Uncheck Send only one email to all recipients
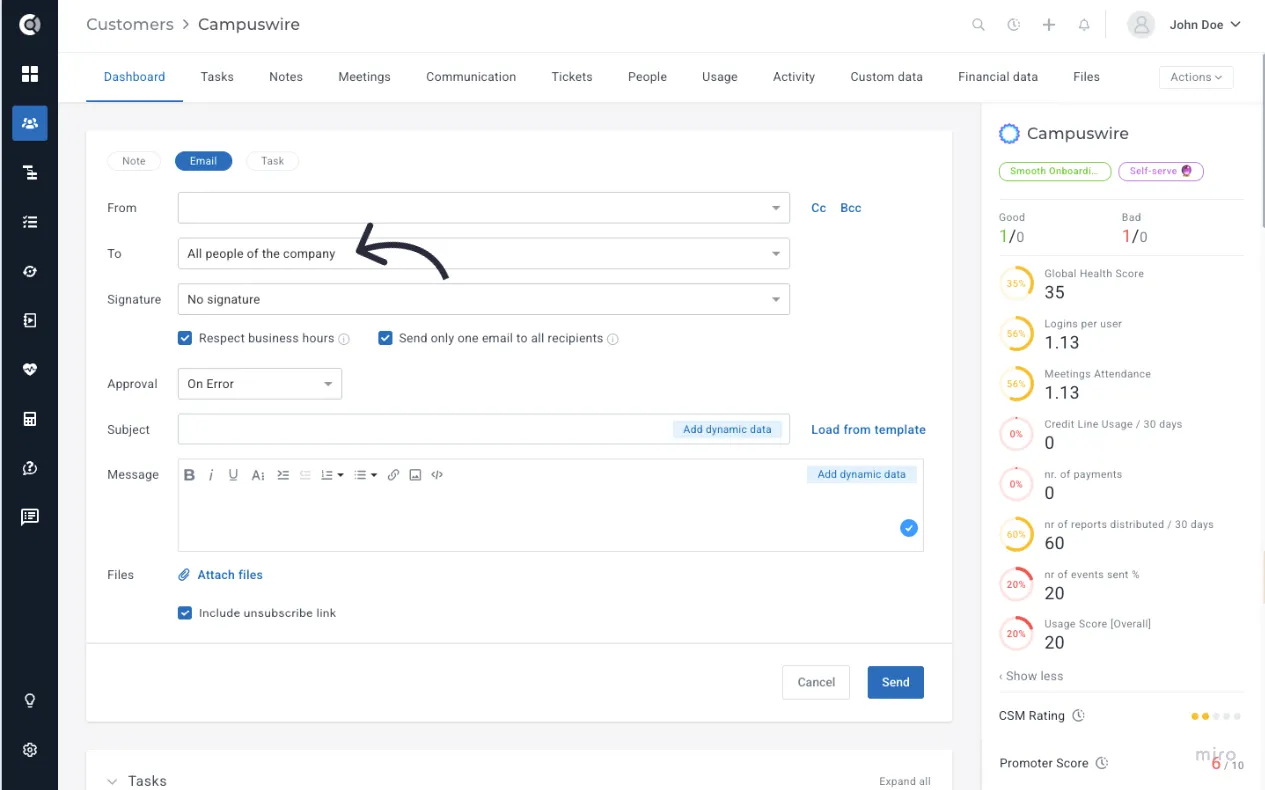This screenshot has height=790, width=1265. (x=385, y=338)
